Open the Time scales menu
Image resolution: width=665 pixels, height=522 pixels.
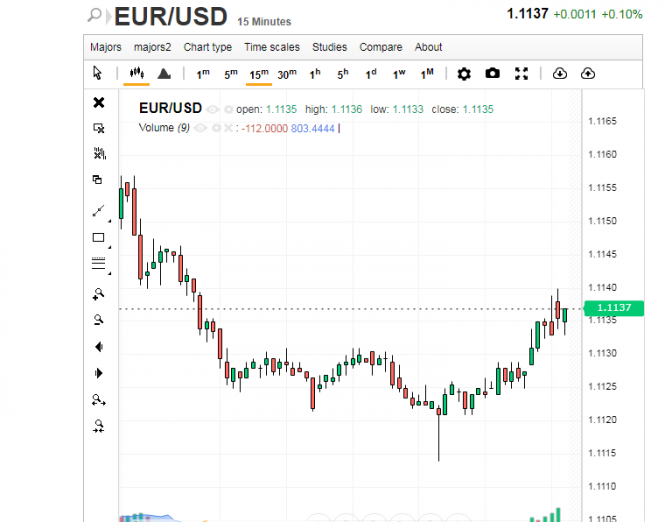click(272, 47)
